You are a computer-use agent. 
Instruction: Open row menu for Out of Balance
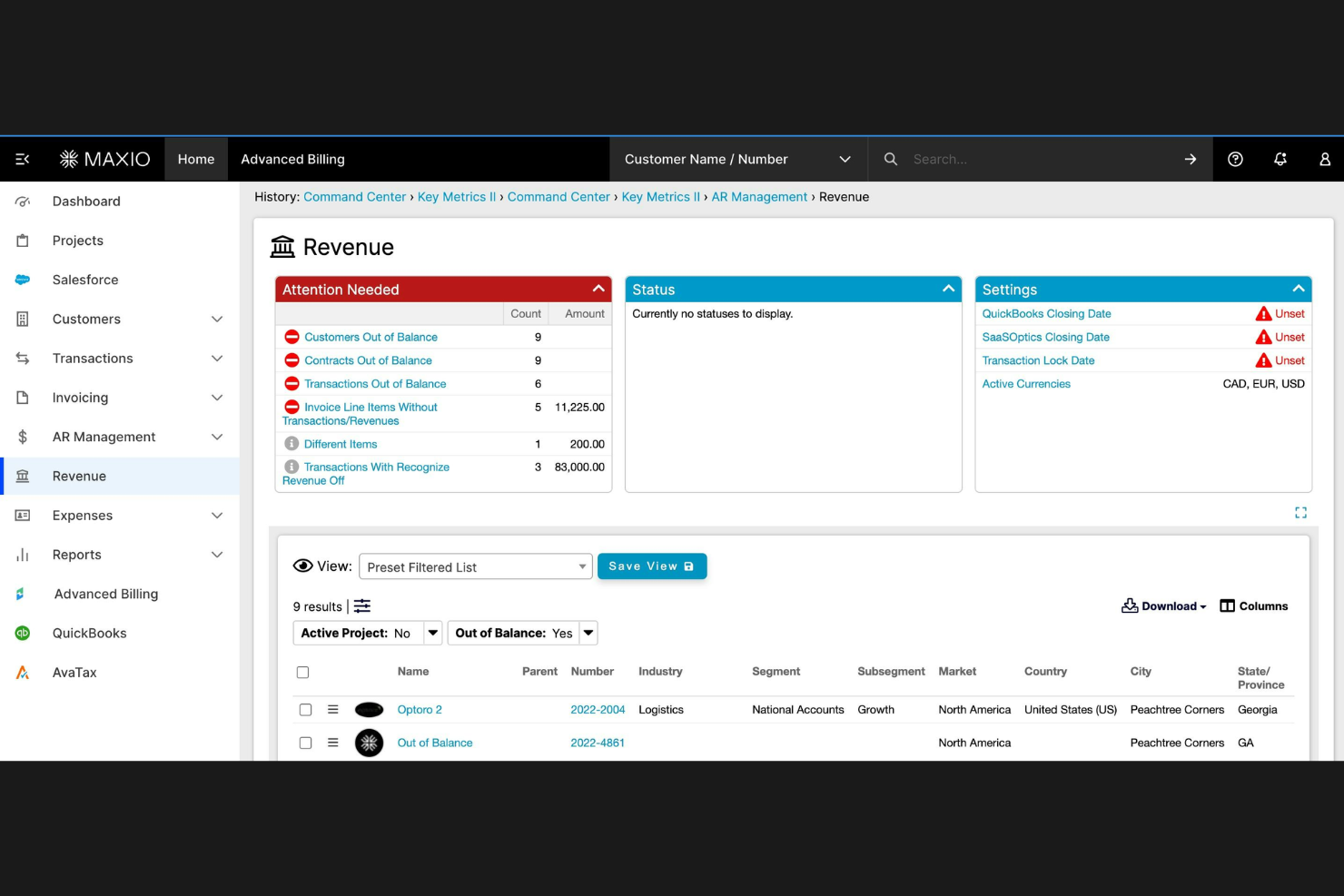(333, 743)
